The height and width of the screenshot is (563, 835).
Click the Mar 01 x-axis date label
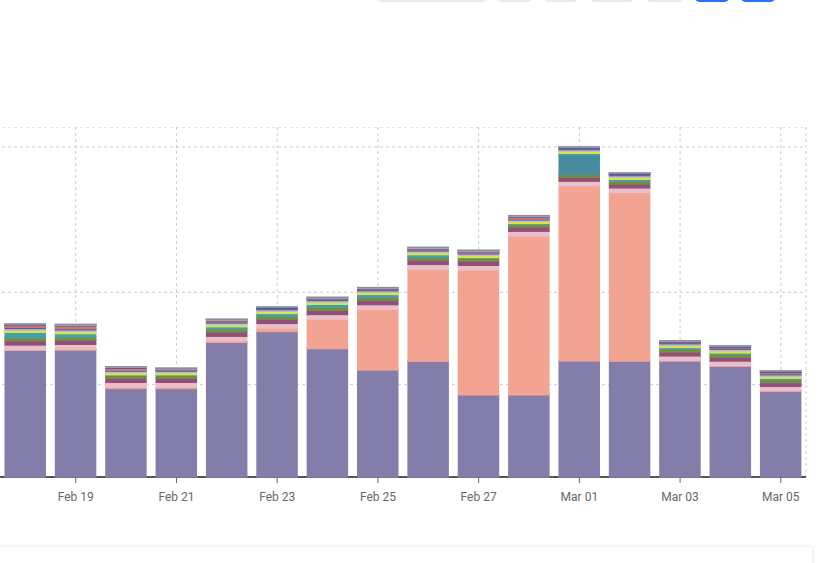point(579,497)
